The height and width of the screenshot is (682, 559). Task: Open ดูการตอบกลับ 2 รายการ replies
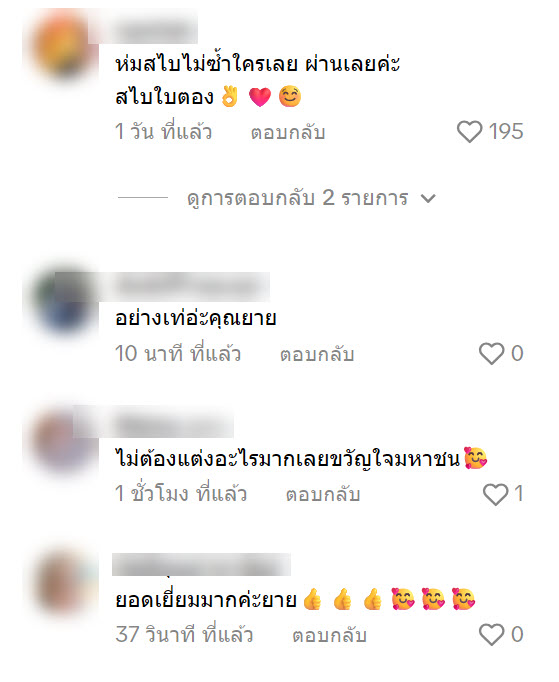coord(298,198)
